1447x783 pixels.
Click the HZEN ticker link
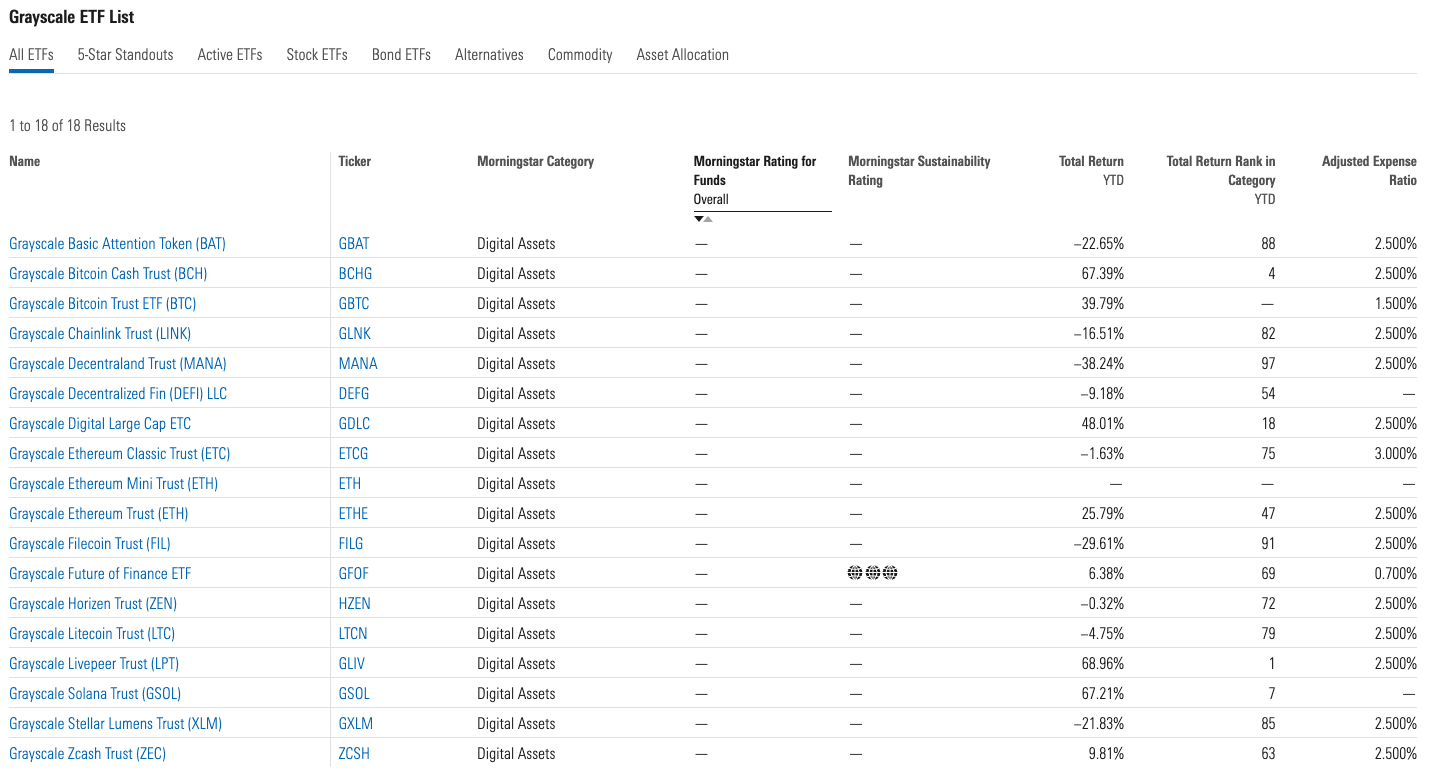pos(356,604)
